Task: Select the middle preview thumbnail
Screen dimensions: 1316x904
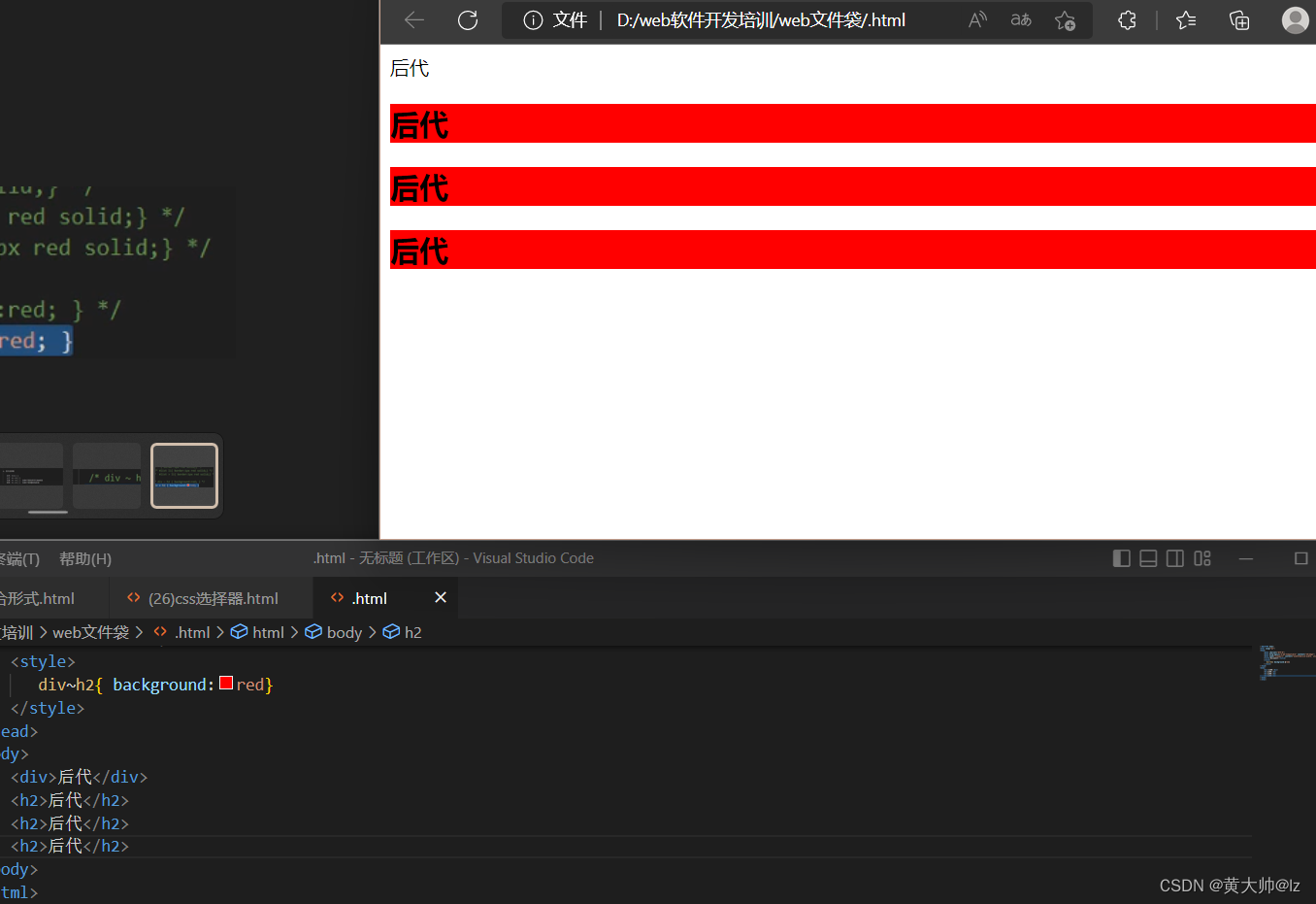Action: click(107, 476)
